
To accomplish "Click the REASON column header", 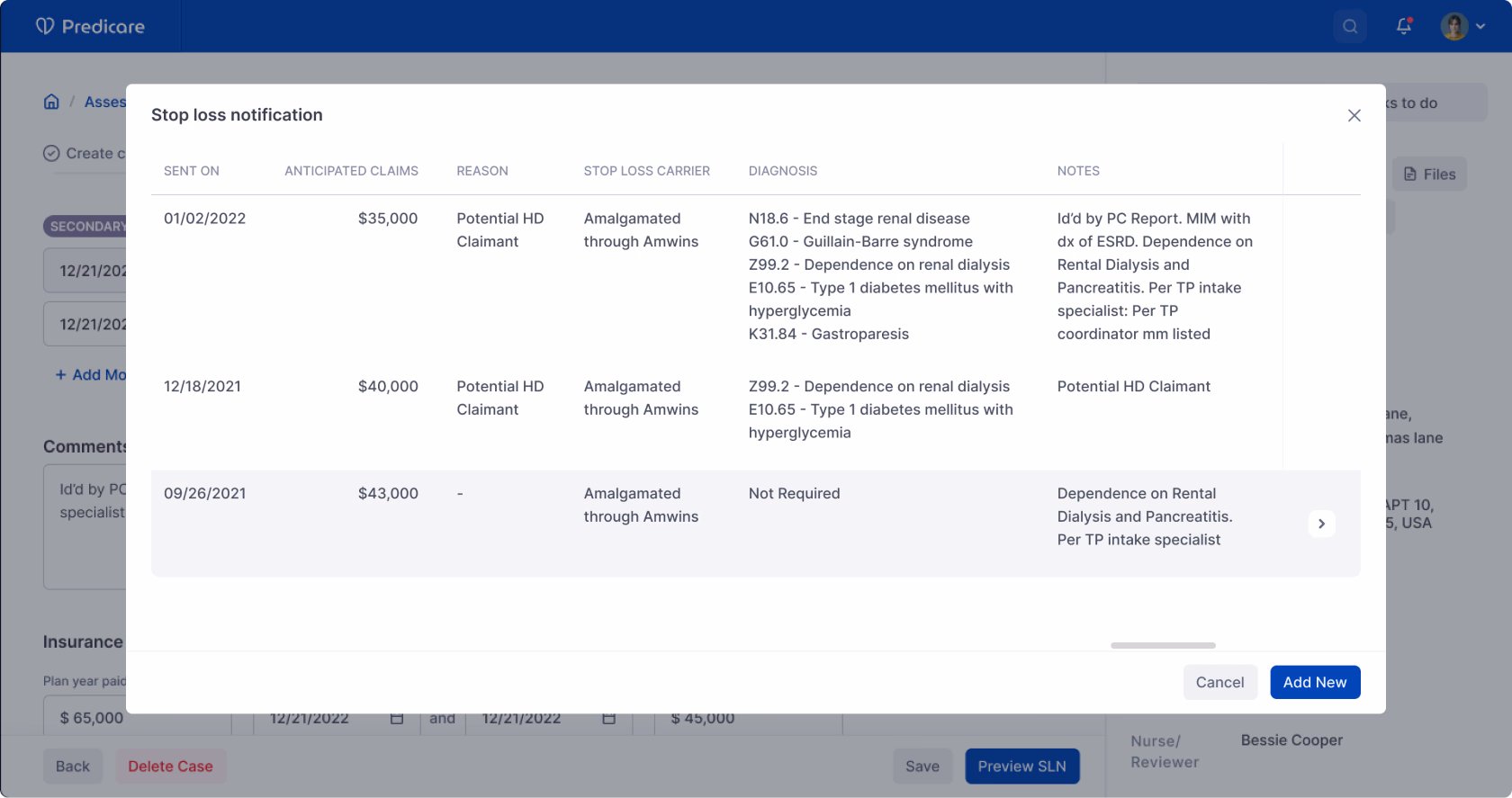I will [482, 171].
